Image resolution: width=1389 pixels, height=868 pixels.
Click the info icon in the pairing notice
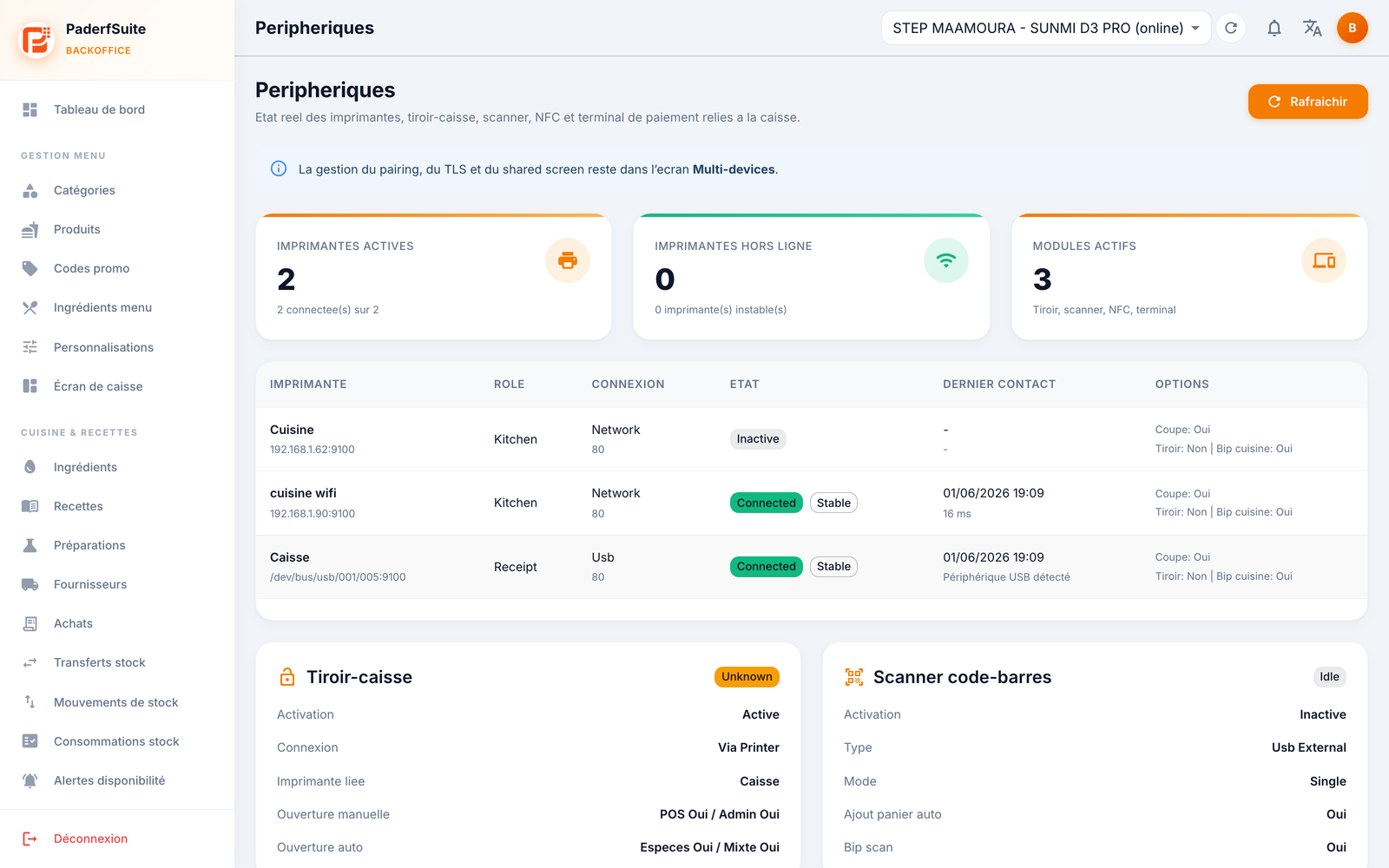[x=279, y=169]
